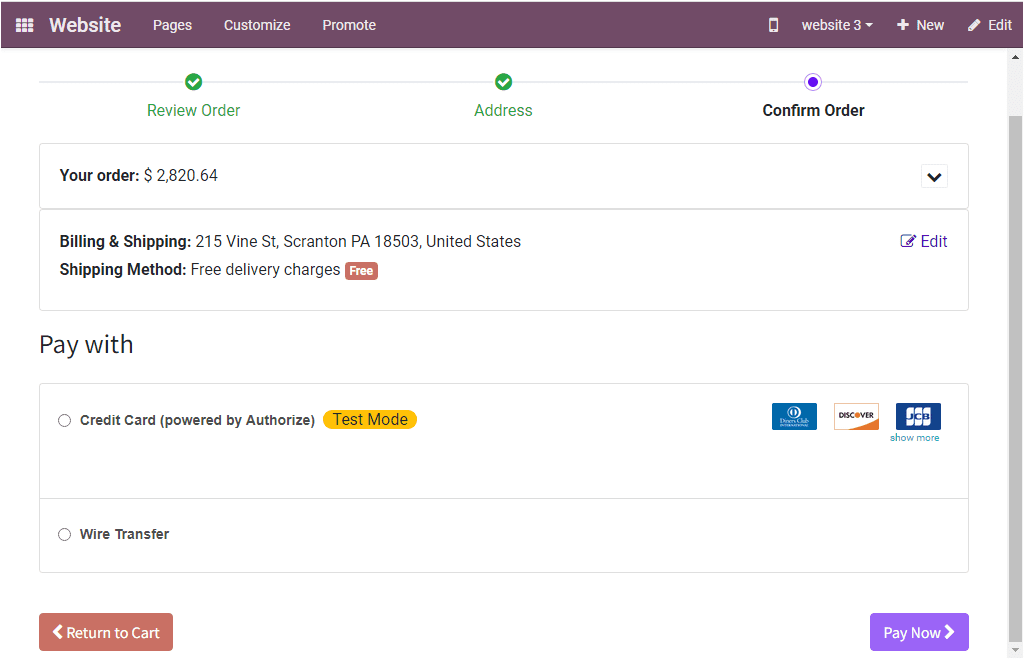The width and height of the screenshot is (1024, 659).
Task: Open the Promote menu
Action: coord(348,24)
